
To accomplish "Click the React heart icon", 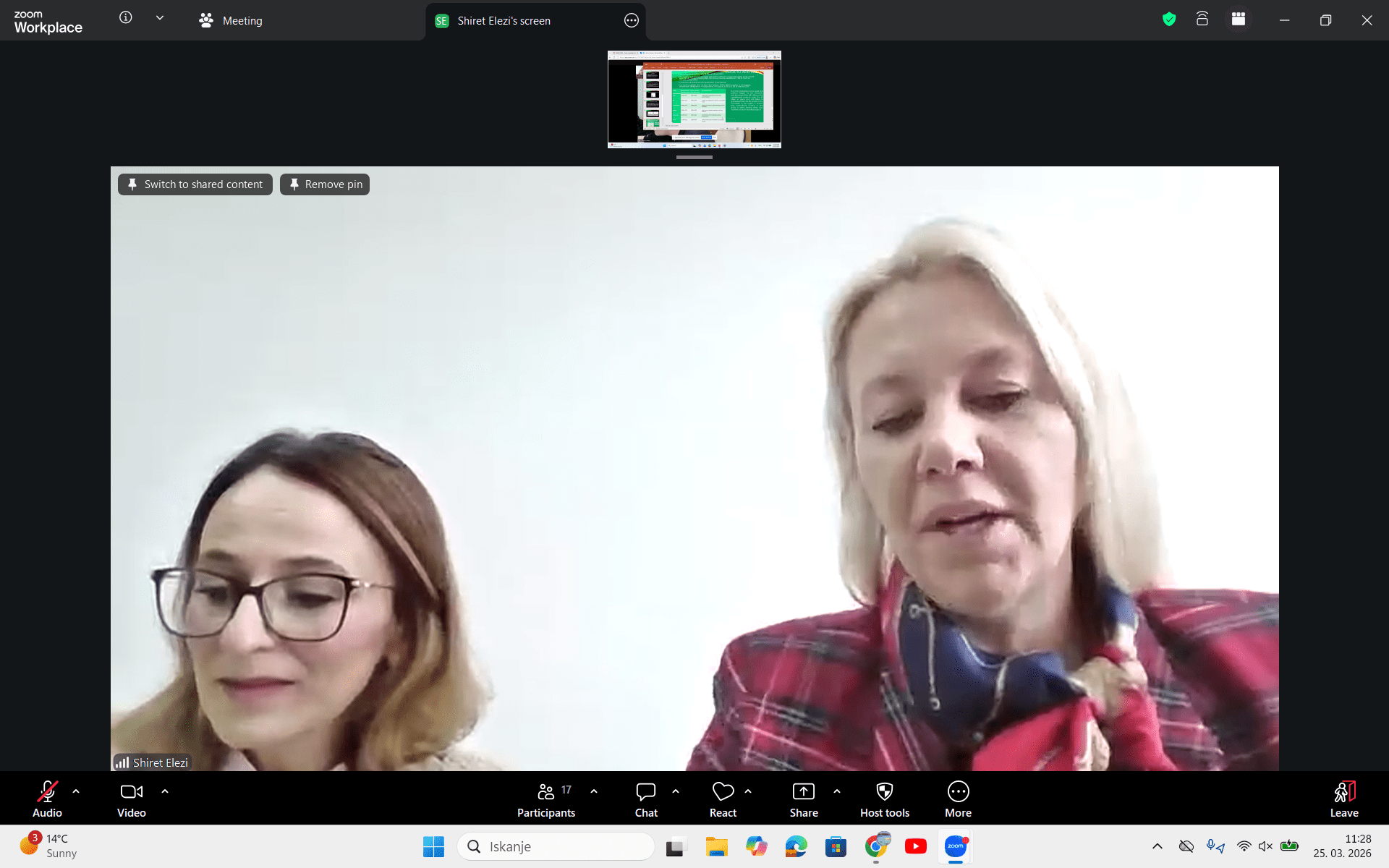I will click(722, 792).
